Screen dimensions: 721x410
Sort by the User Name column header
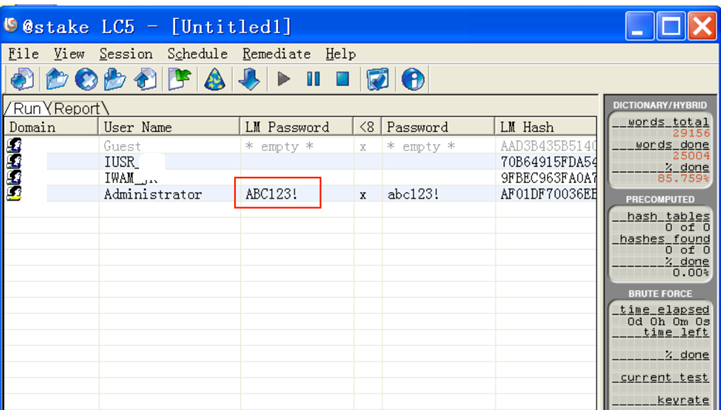click(x=169, y=127)
